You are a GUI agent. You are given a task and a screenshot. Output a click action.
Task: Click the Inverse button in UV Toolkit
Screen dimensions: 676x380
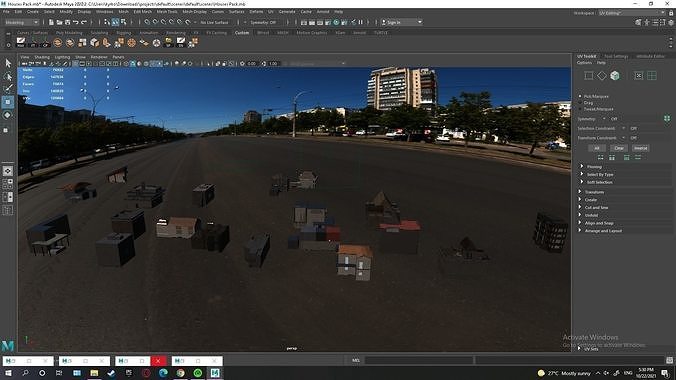[x=641, y=148]
